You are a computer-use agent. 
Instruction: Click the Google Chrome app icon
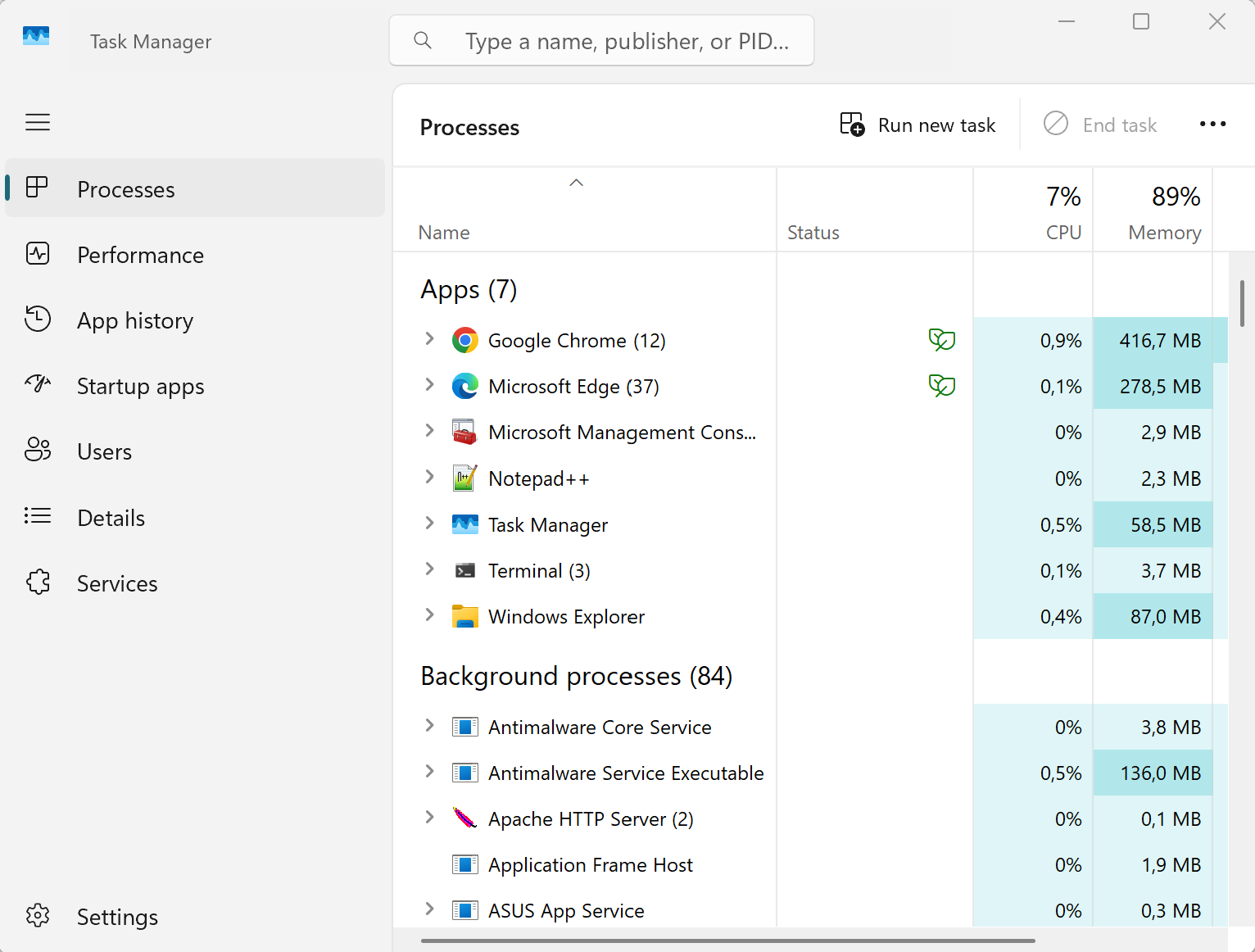point(464,340)
